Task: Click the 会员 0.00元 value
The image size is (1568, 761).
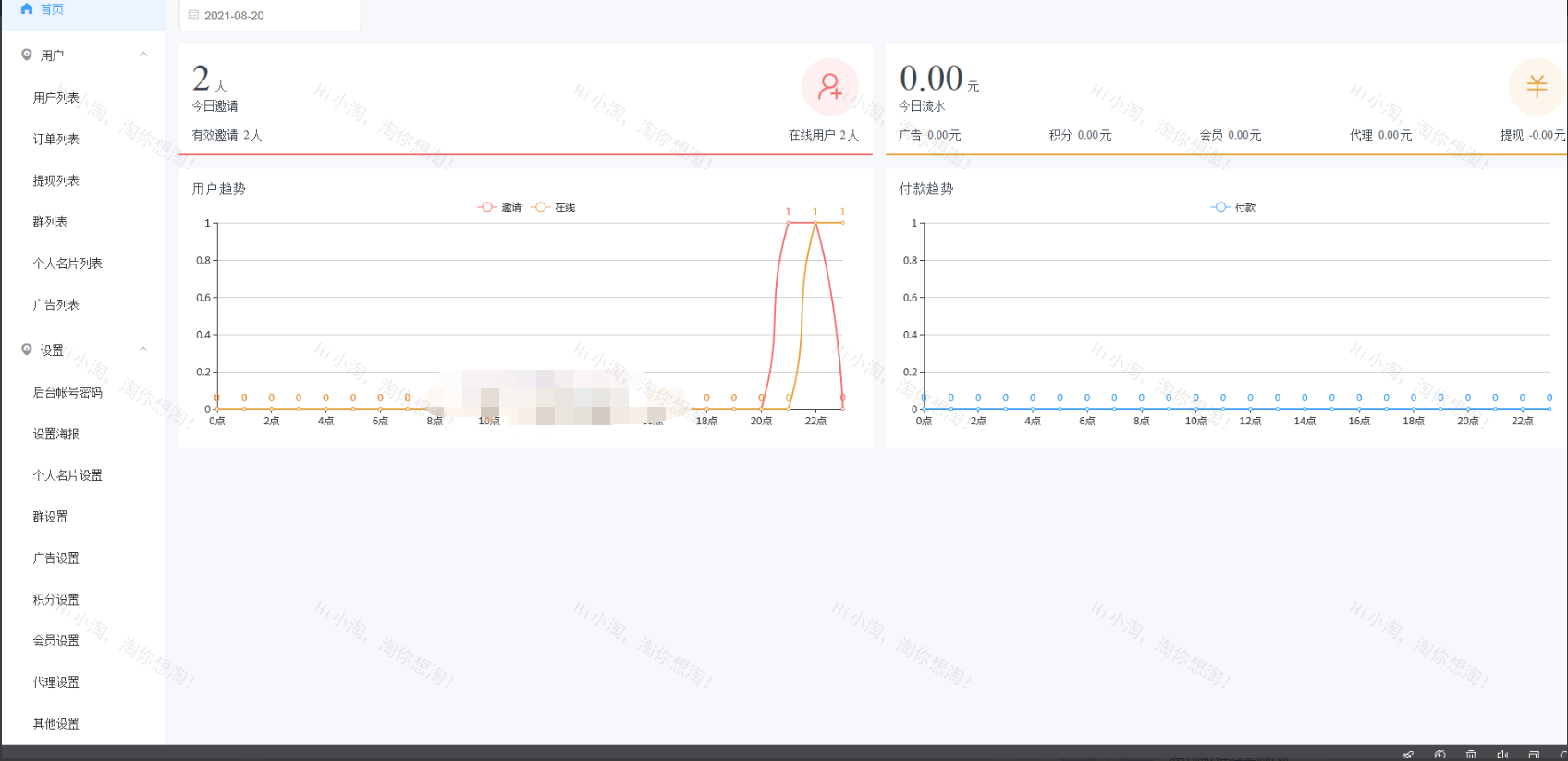Action: tap(1231, 135)
